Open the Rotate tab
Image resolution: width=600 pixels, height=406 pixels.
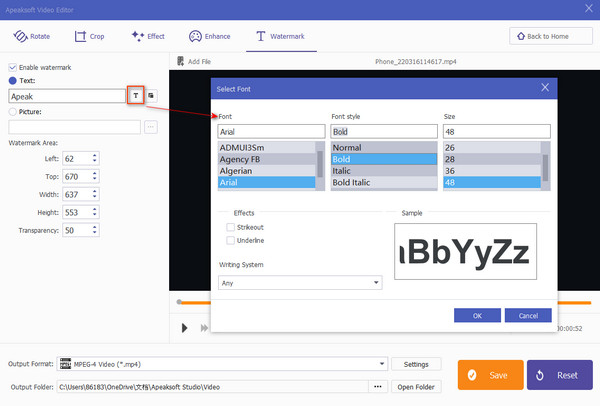(32, 36)
